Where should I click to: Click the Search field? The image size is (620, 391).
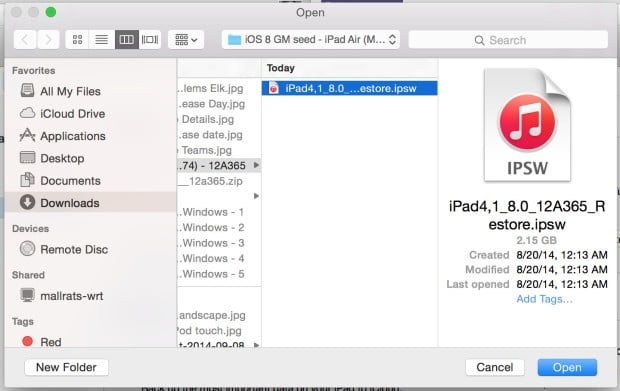[508, 40]
